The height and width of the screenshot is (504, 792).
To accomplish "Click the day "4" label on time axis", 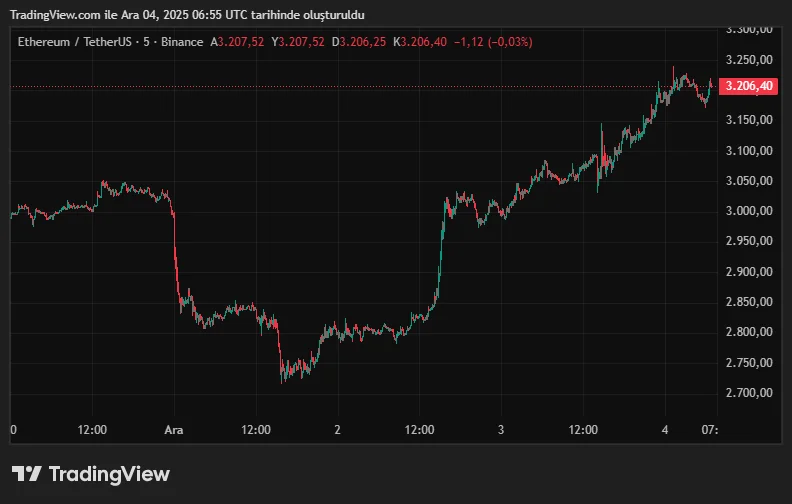I will coord(664,429).
